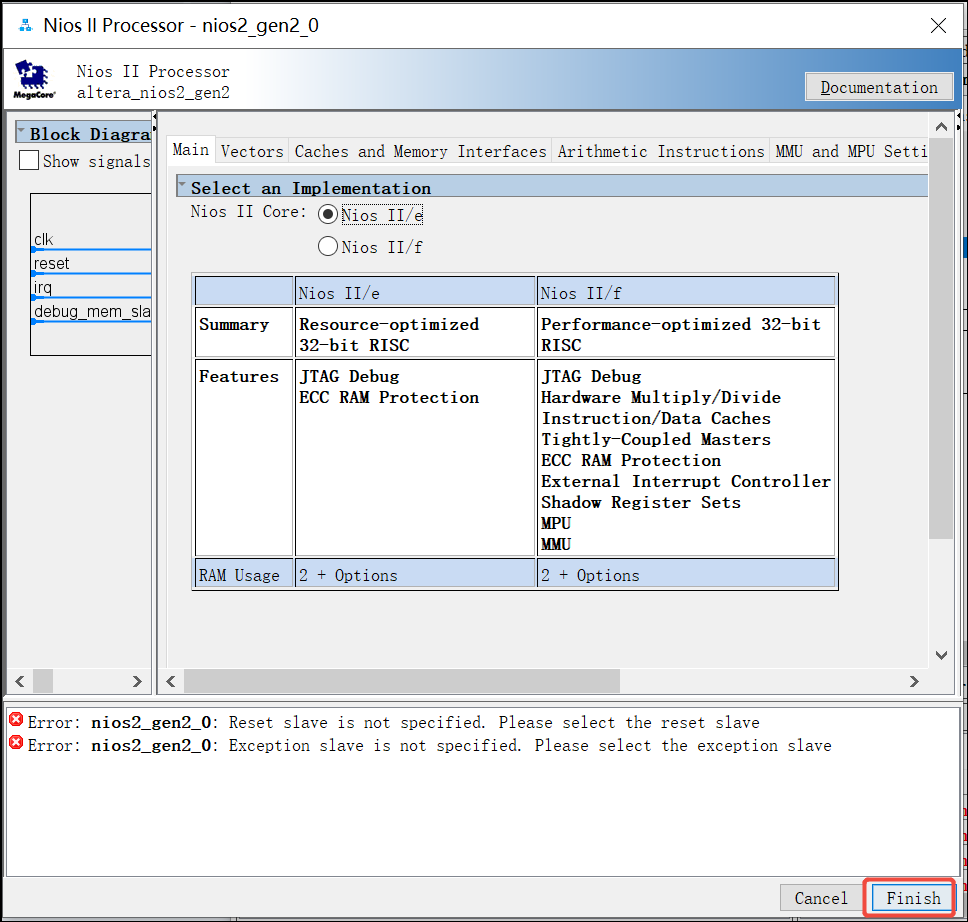Click the main panel vertical scrollbar thumb
This screenshot has height=922, width=968.
pyautogui.click(x=941, y=338)
